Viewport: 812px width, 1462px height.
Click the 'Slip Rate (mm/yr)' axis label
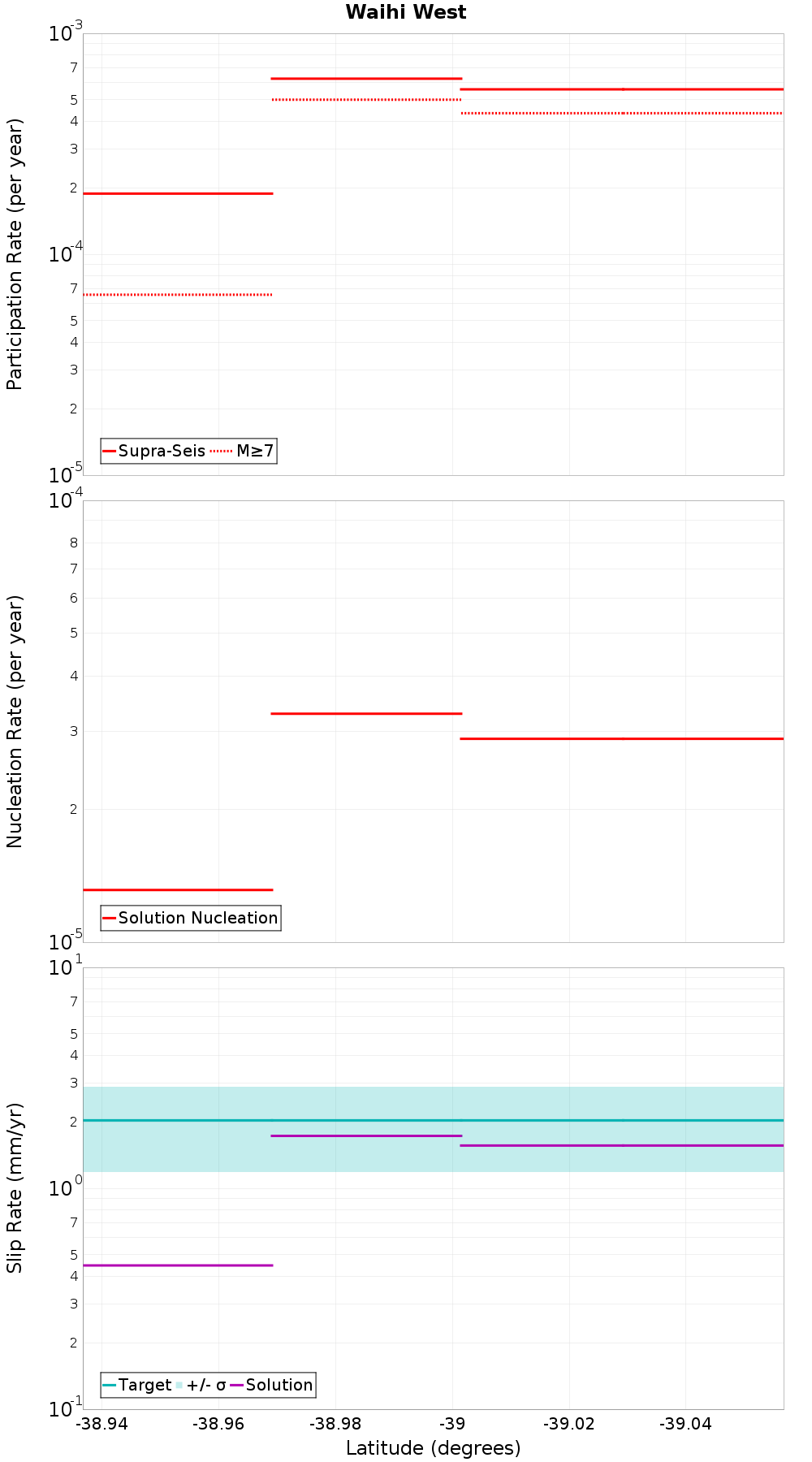click(15, 1188)
